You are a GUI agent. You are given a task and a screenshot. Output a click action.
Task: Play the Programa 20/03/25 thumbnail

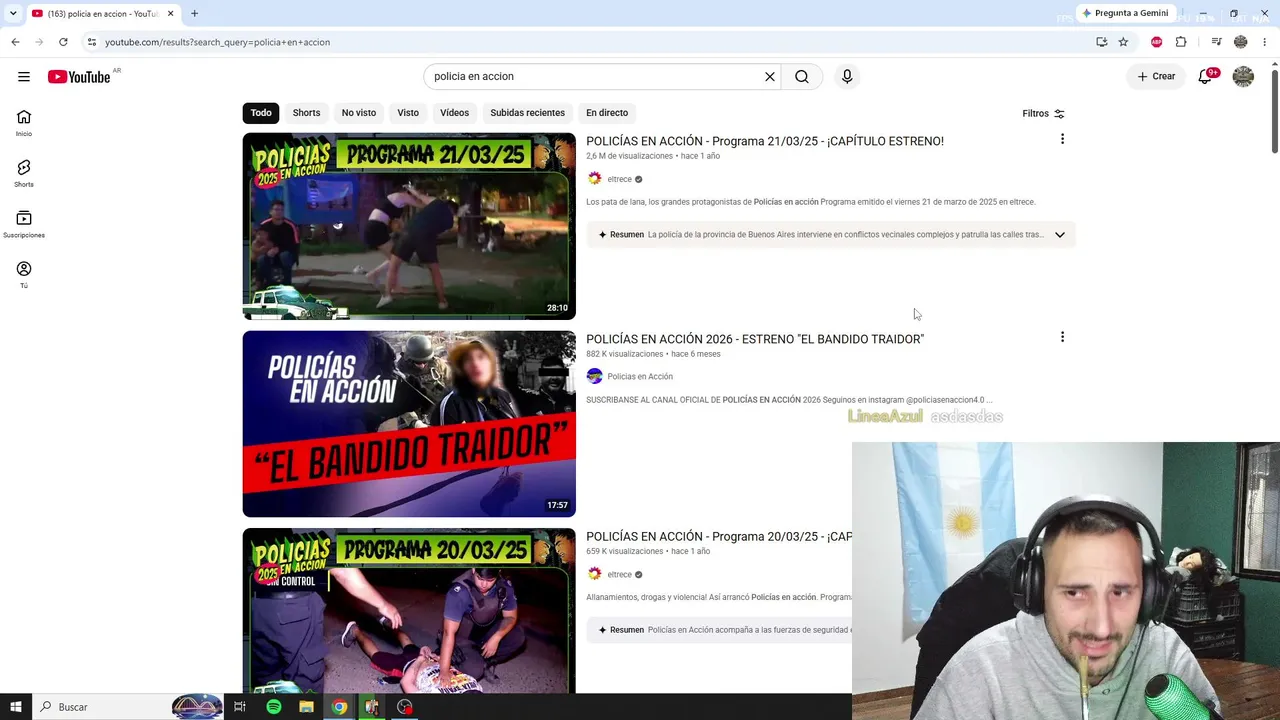[x=409, y=611]
